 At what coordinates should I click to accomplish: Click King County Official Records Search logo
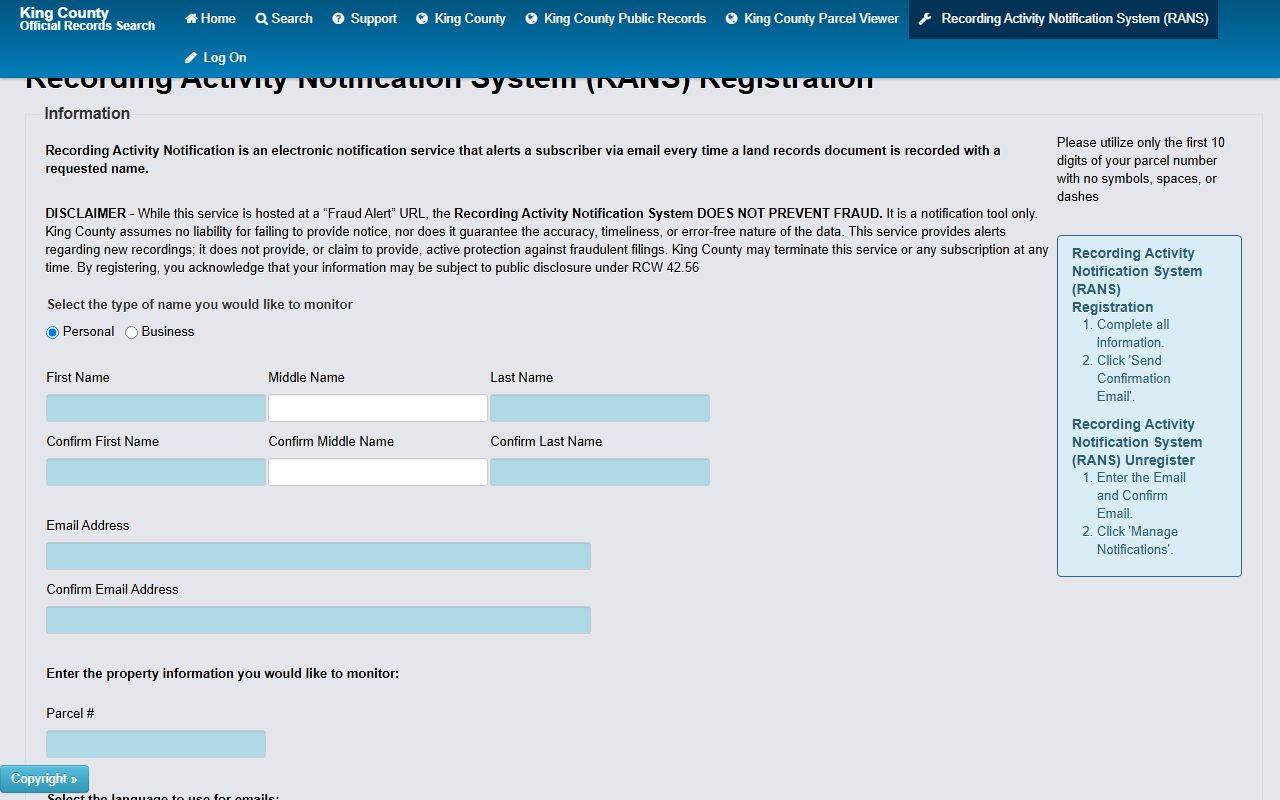(x=87, y=19)
